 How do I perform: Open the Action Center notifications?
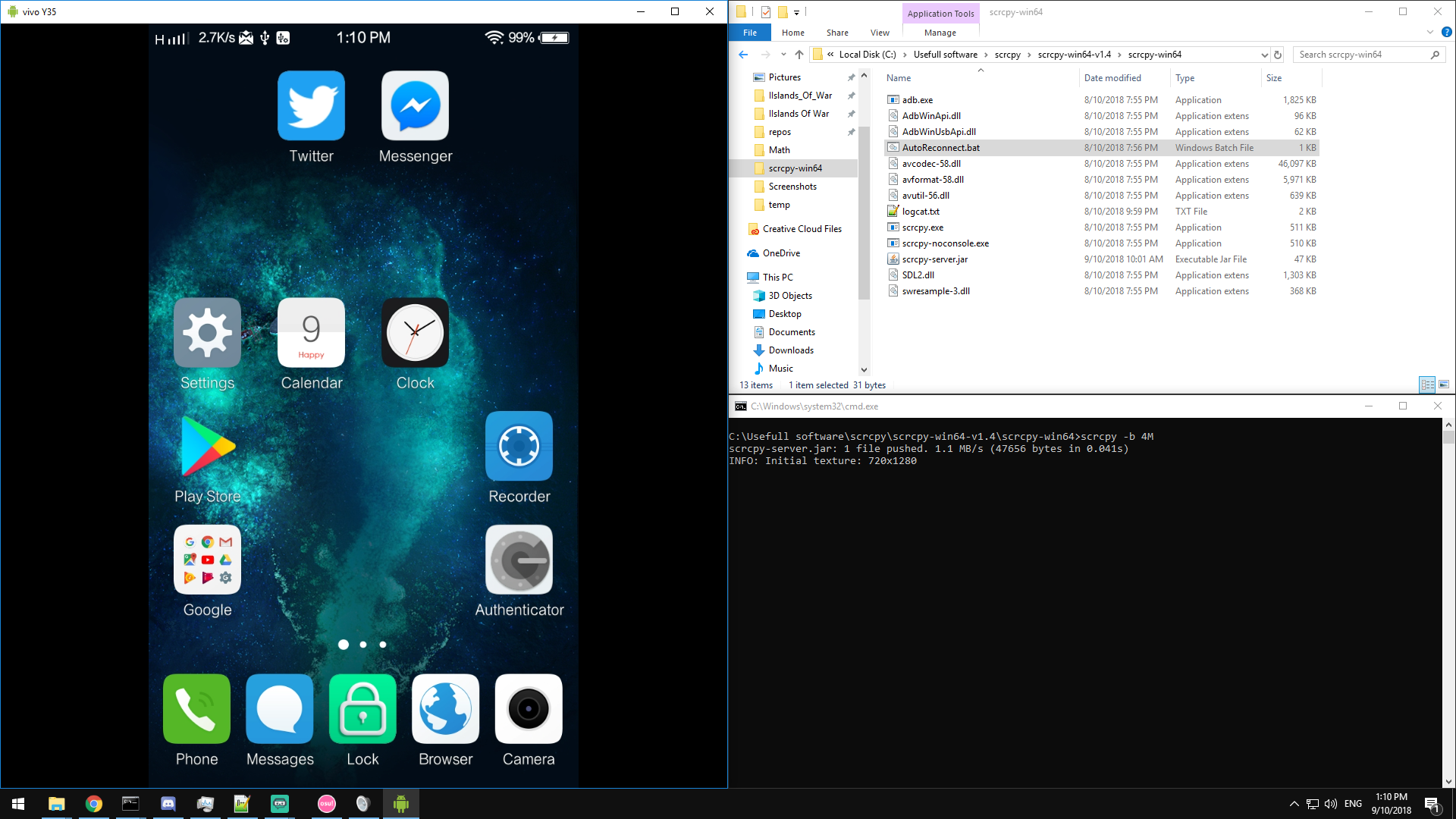click(x=1432, y=804)
